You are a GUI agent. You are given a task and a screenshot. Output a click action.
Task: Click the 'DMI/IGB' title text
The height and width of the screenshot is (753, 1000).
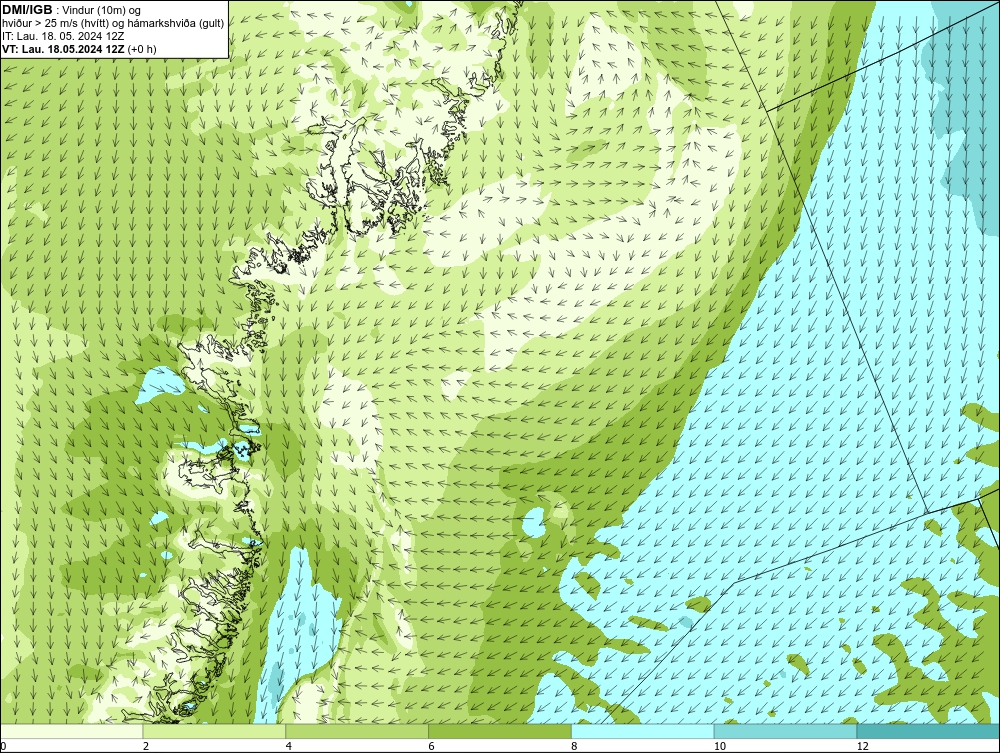tap(27, 10)
